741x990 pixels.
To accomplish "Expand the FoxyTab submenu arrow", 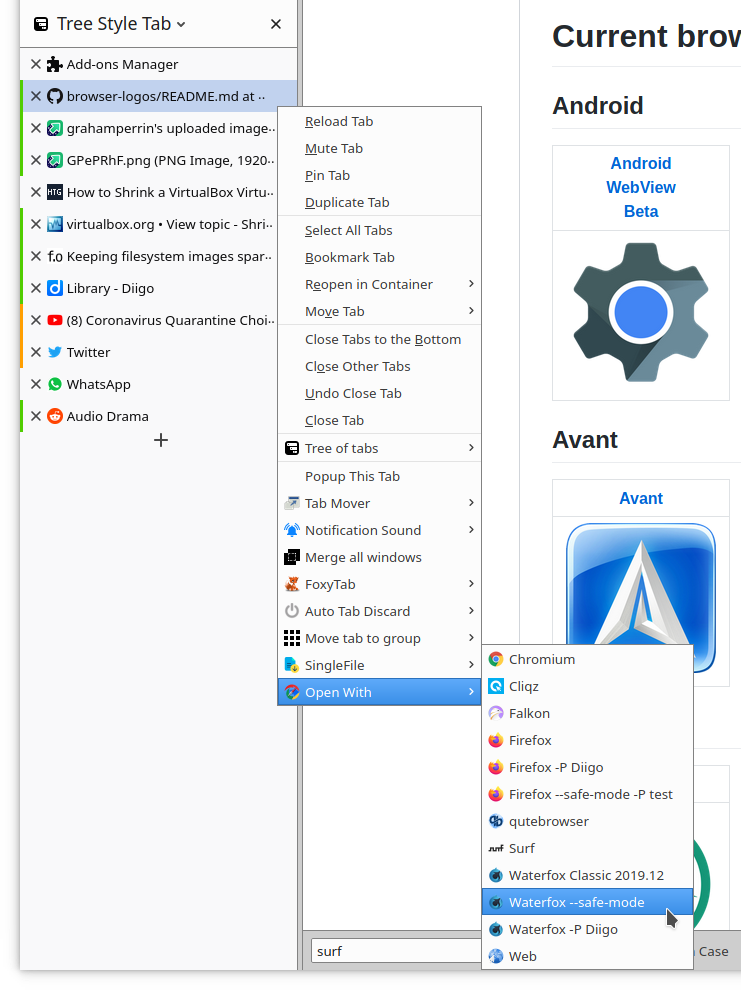I will (x=471, y=583).
